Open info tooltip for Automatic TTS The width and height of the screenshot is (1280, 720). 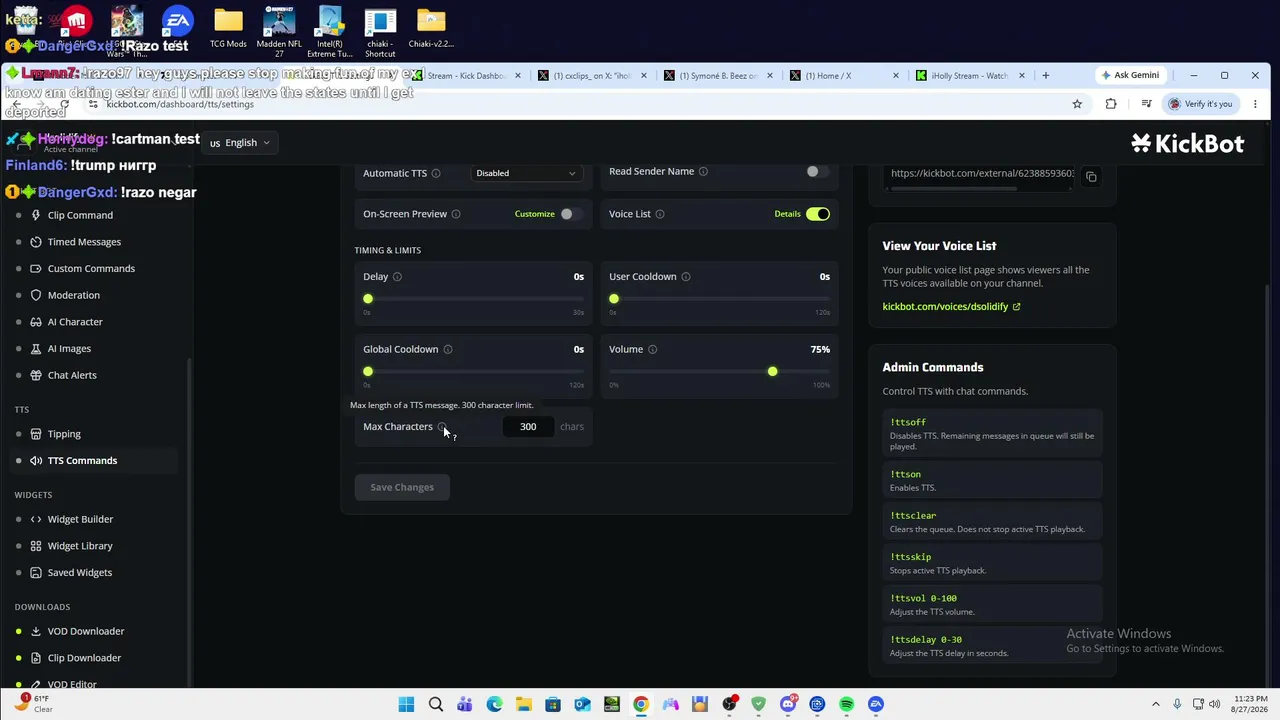436,173
